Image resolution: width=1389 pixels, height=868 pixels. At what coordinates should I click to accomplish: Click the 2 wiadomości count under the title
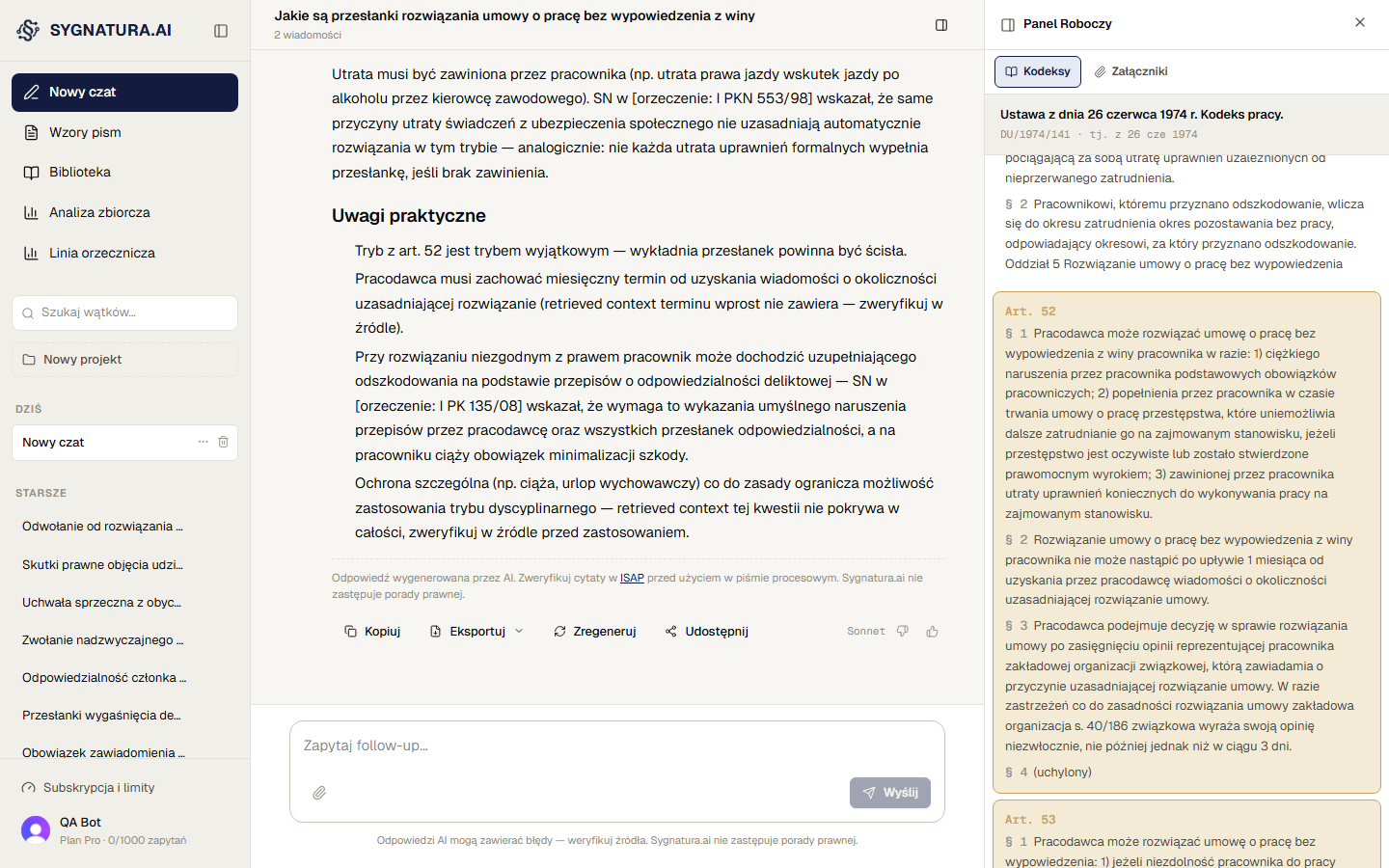click(x=308, y=36)
